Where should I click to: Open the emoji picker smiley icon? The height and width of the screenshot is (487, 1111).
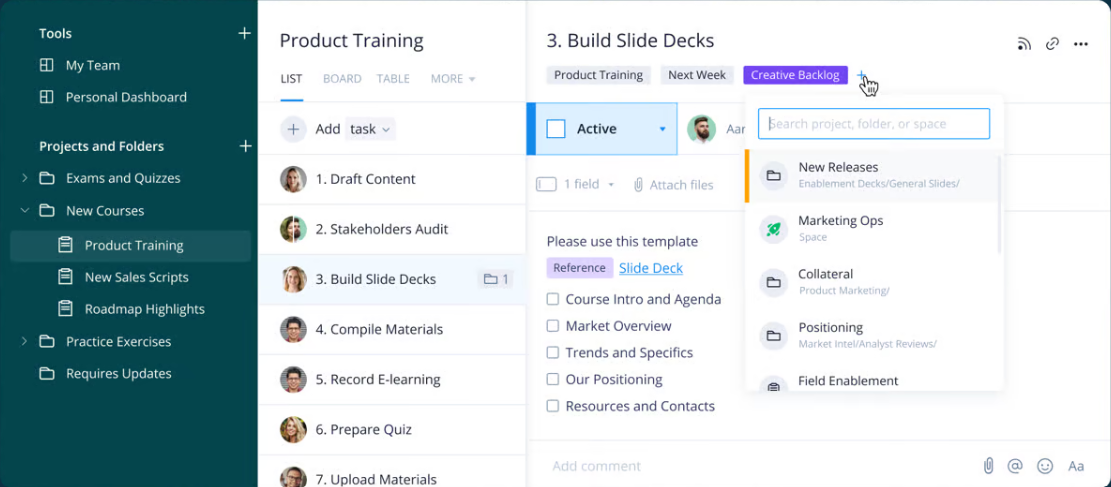point(1045,465)
